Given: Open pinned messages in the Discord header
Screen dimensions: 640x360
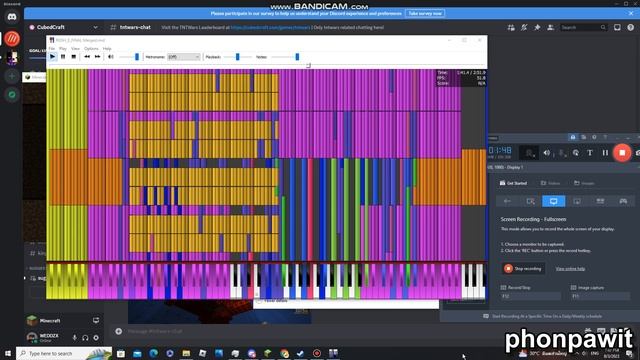Looking at the screenshot, I should (537, 27).
